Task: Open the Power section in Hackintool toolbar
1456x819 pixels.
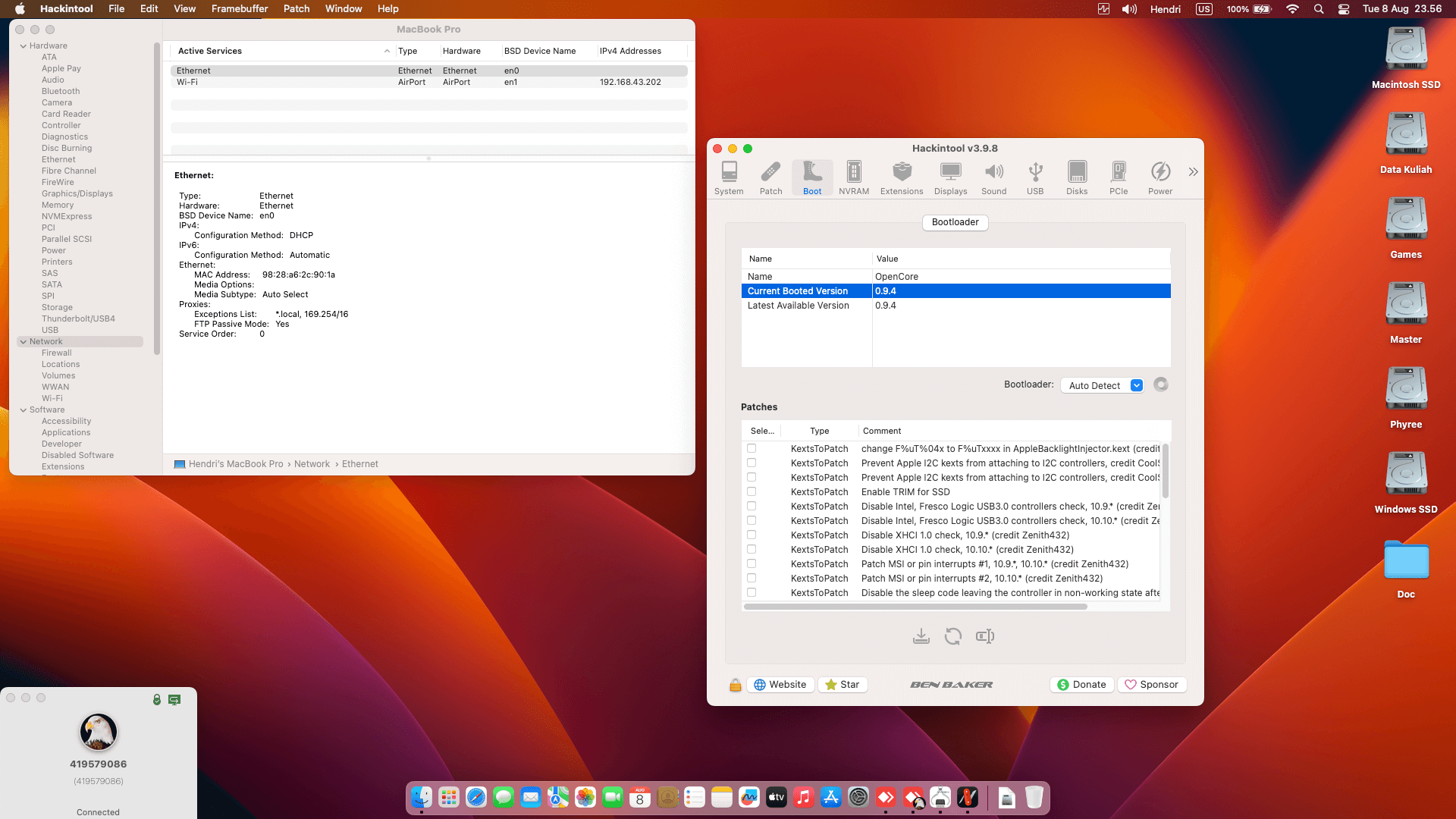Action: click(x=1160, y=178)
